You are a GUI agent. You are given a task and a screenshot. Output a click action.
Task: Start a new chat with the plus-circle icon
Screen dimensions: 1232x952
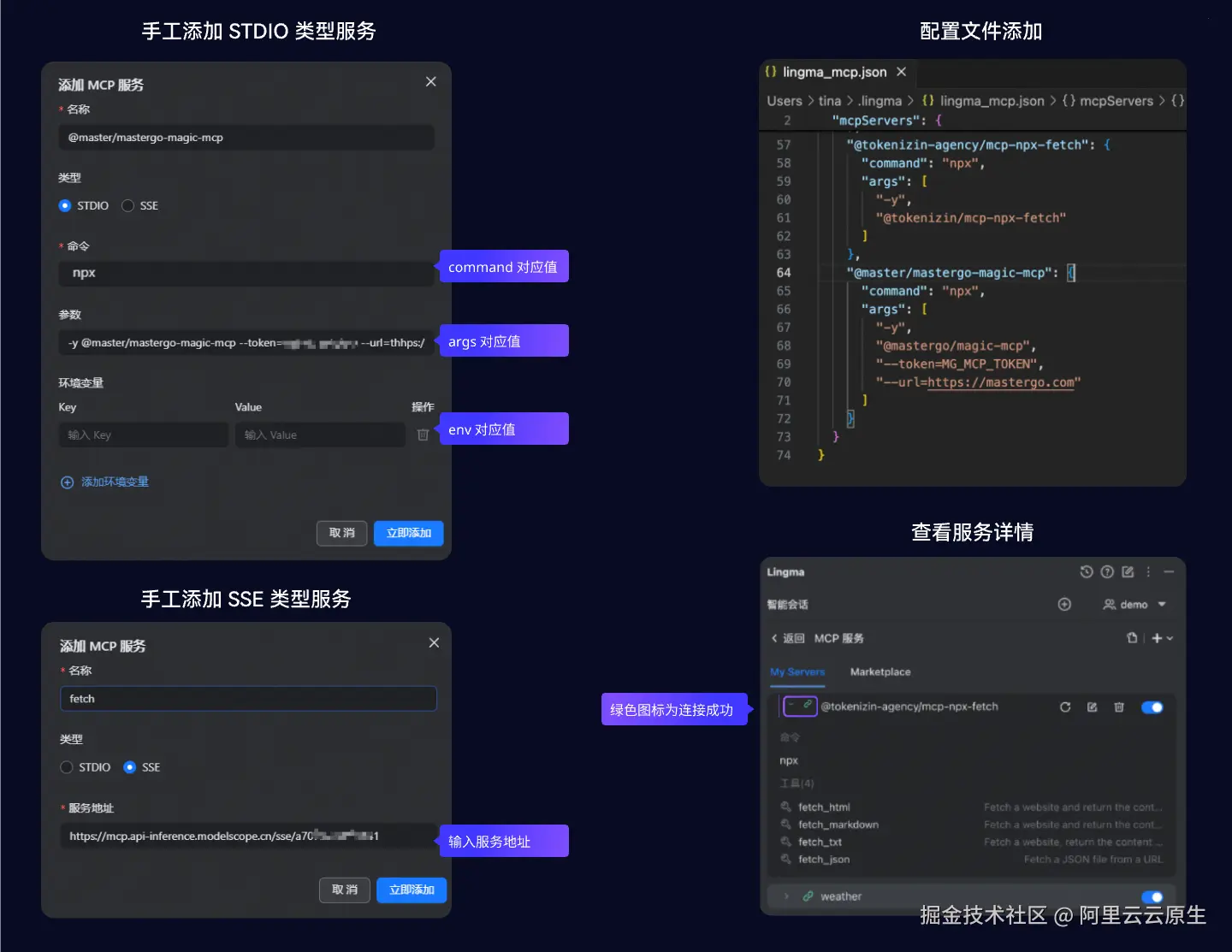[1064, 604]
